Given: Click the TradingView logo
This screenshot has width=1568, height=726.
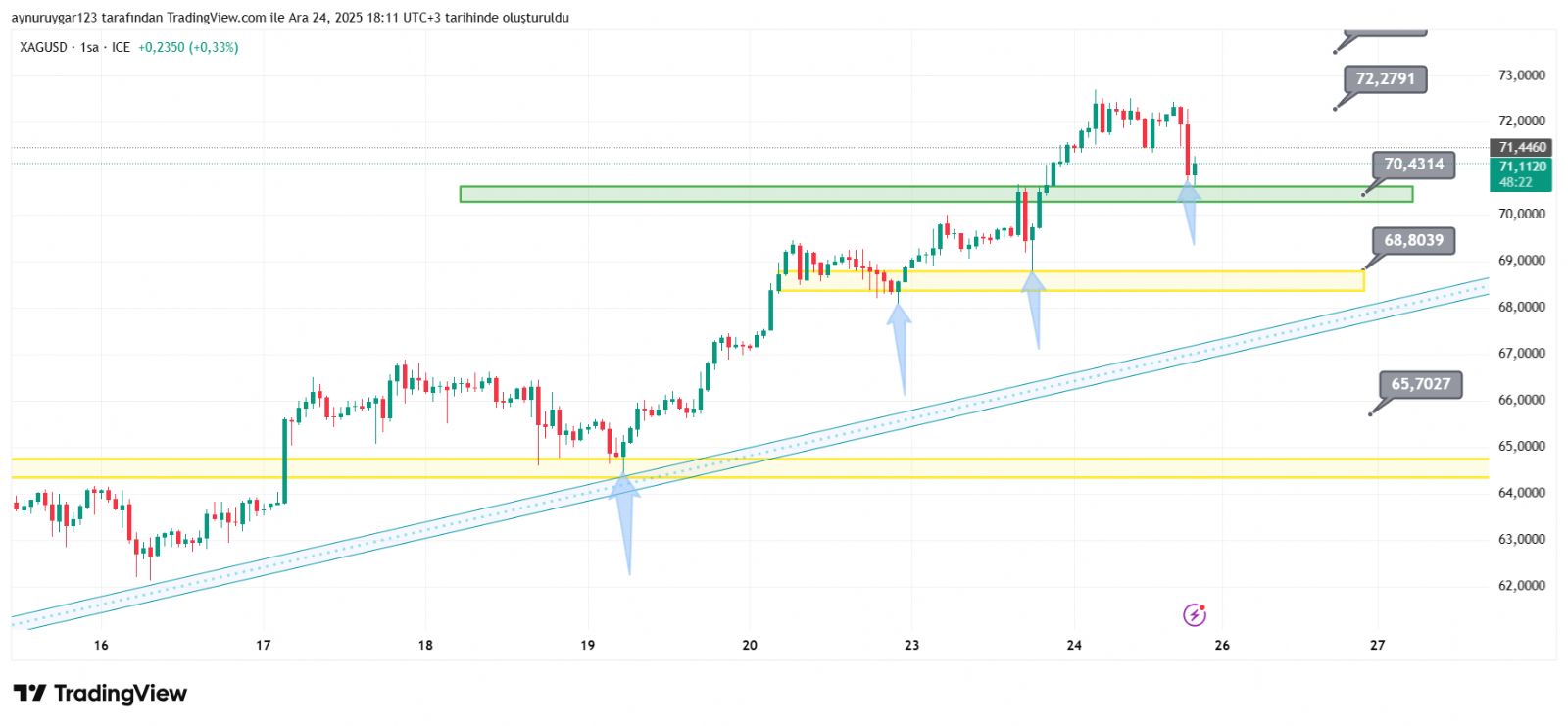Looking at the screenshot, I should 100,694.
